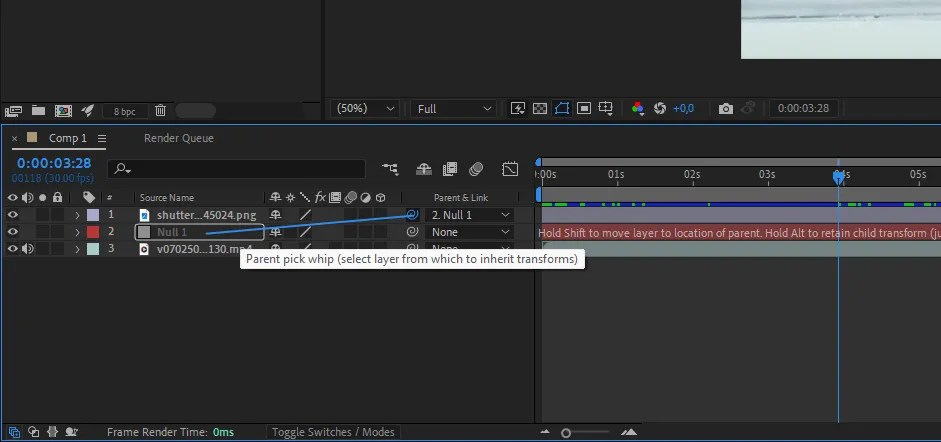Expand layer 2 Null 1 properties
This screenshot has width=941, height=442.
click(77, 231)
